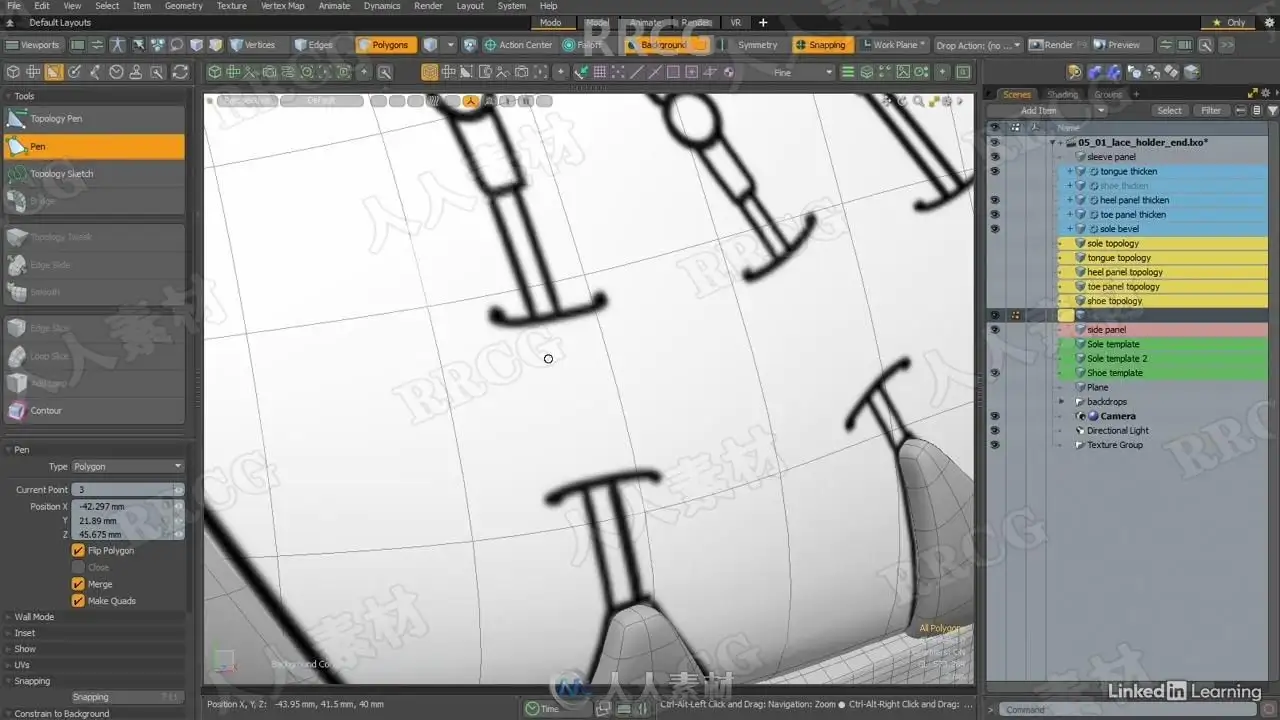Enable the Flip Polygon checkbox
The height and width of the screenshot is (720, 1280).
[x=78, y=551]
